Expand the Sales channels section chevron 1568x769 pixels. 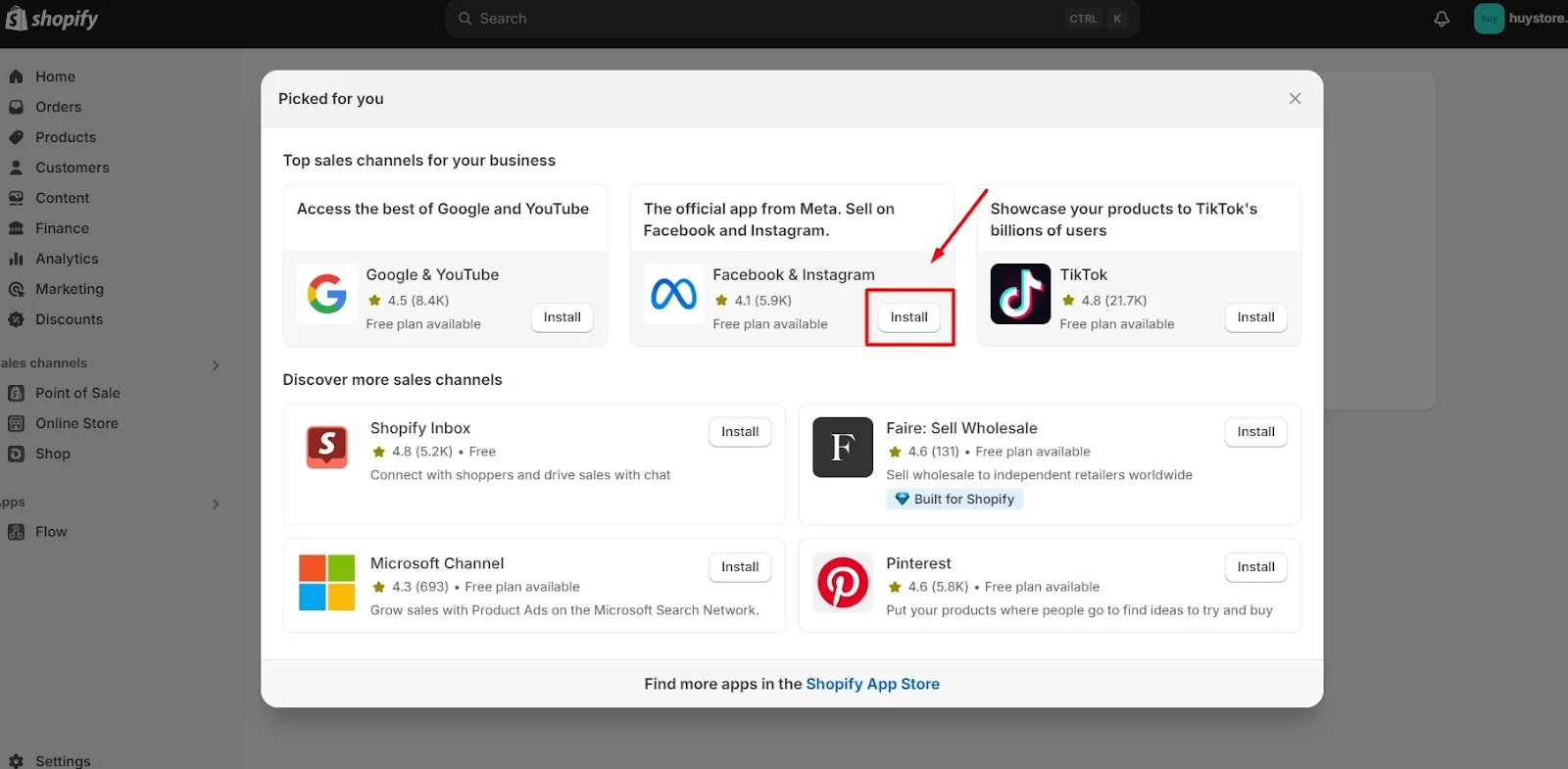pos(216,365)
